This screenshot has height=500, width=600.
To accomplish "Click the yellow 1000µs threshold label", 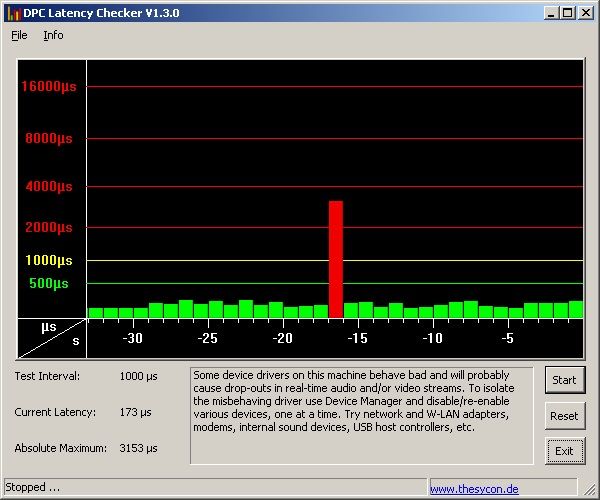I will 49,260.
